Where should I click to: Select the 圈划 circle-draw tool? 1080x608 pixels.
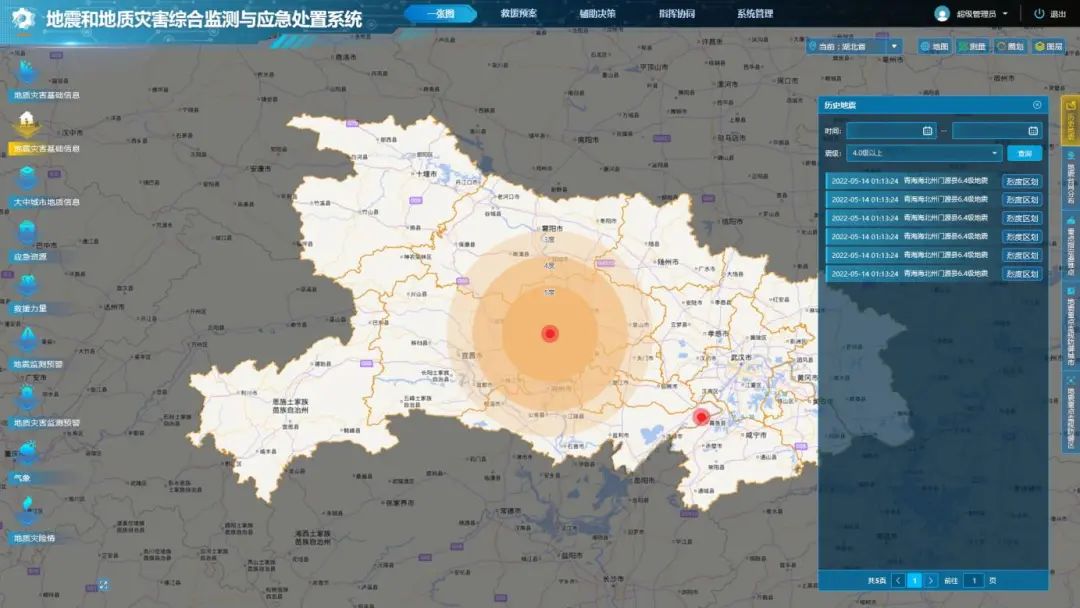tap(1010, 46)
